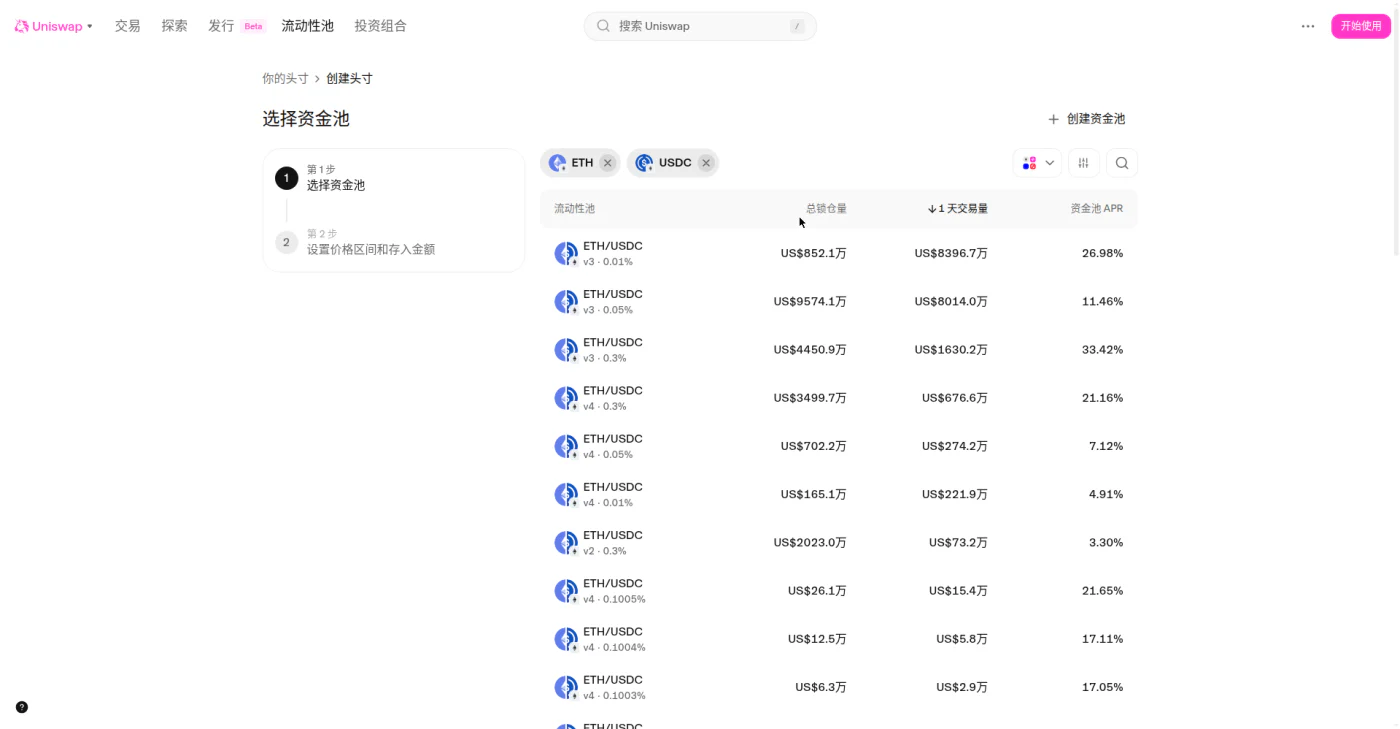
Task: Click the token pair icon for v3 0.01% pool
Action: (566, 254)
